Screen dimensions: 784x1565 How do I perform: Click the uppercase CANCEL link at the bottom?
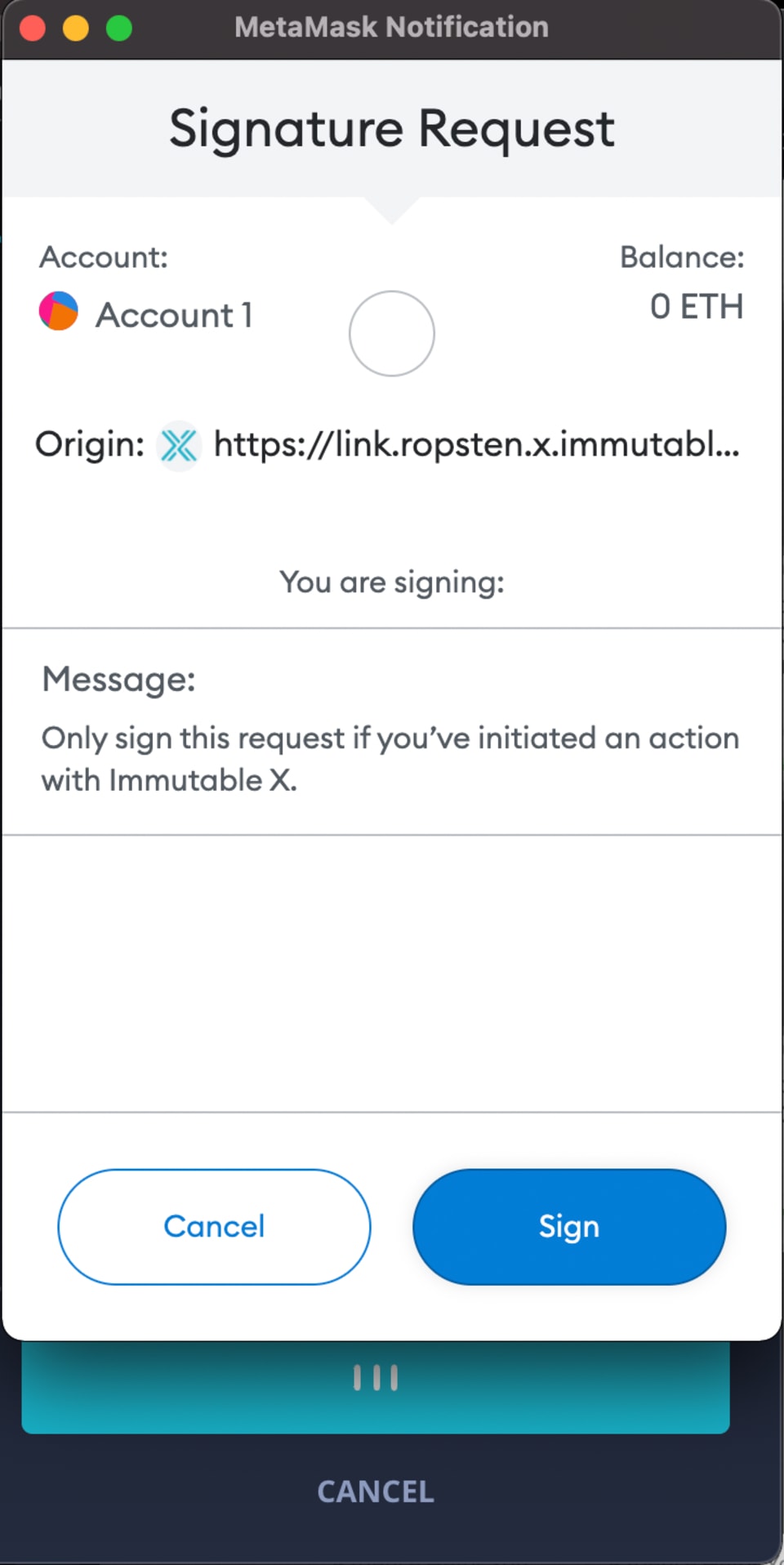[376, 1491]
